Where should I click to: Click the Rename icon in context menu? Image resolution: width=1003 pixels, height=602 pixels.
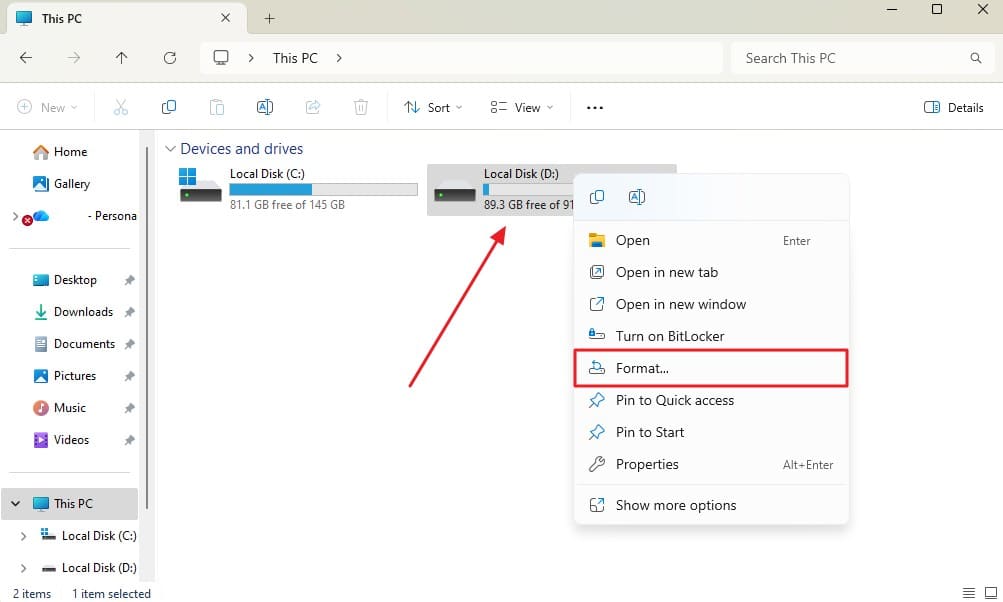636,197
